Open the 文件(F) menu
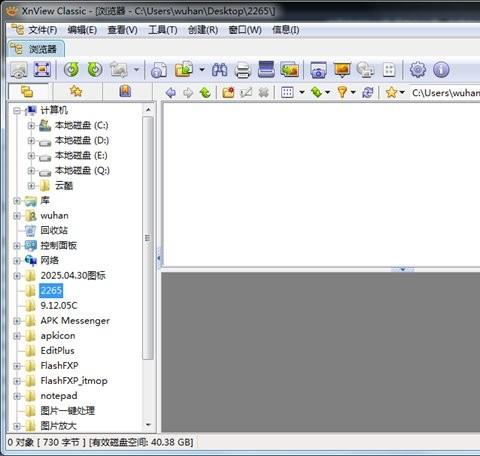 (x=42, y=30)
